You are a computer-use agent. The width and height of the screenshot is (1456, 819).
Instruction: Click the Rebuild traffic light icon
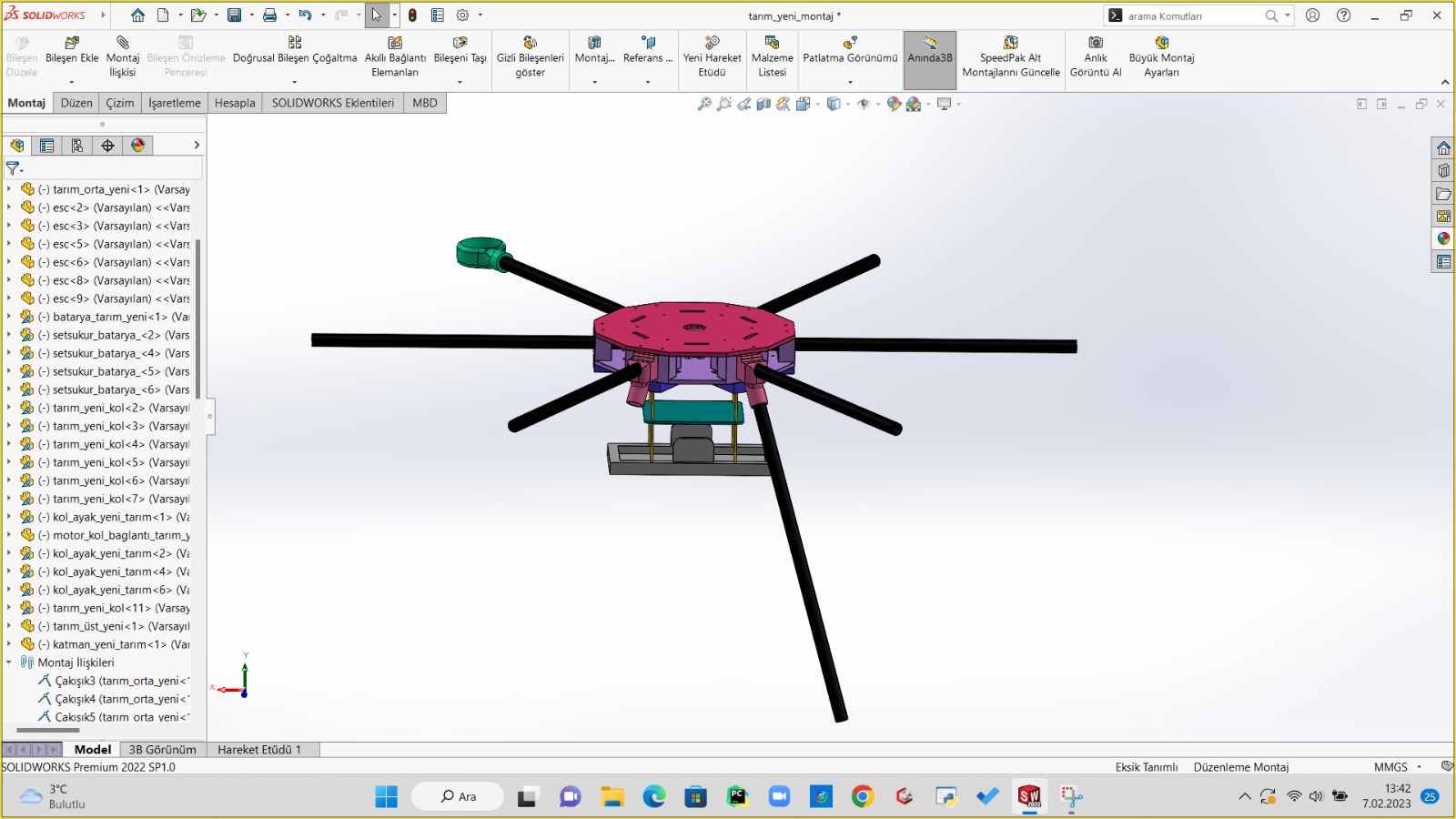[412, 15]
